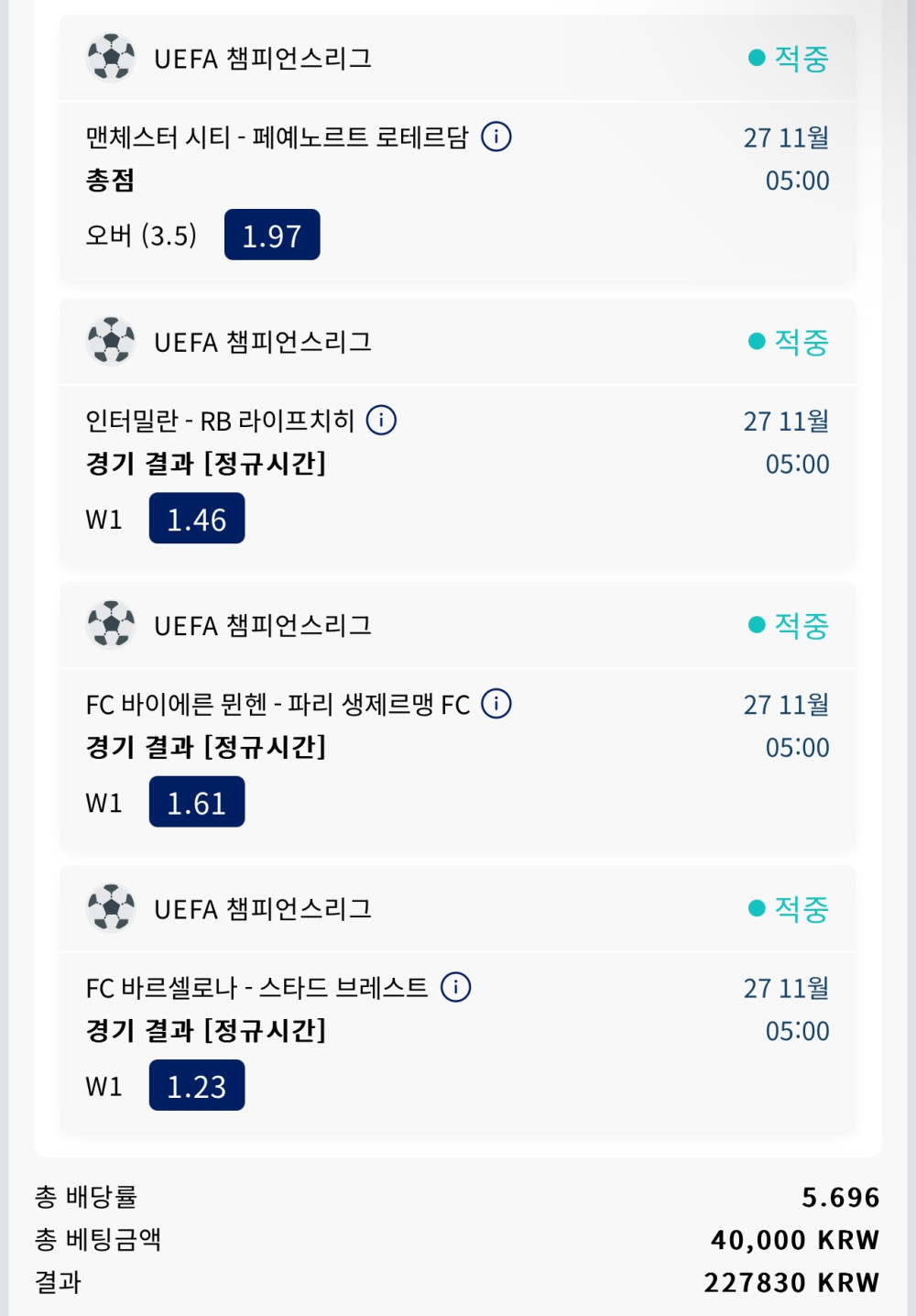Viewport: 916px width, 1316px height.
Task: Open info icon for FC 바이에른 뮌헨 match
Action: click(496, 704)
